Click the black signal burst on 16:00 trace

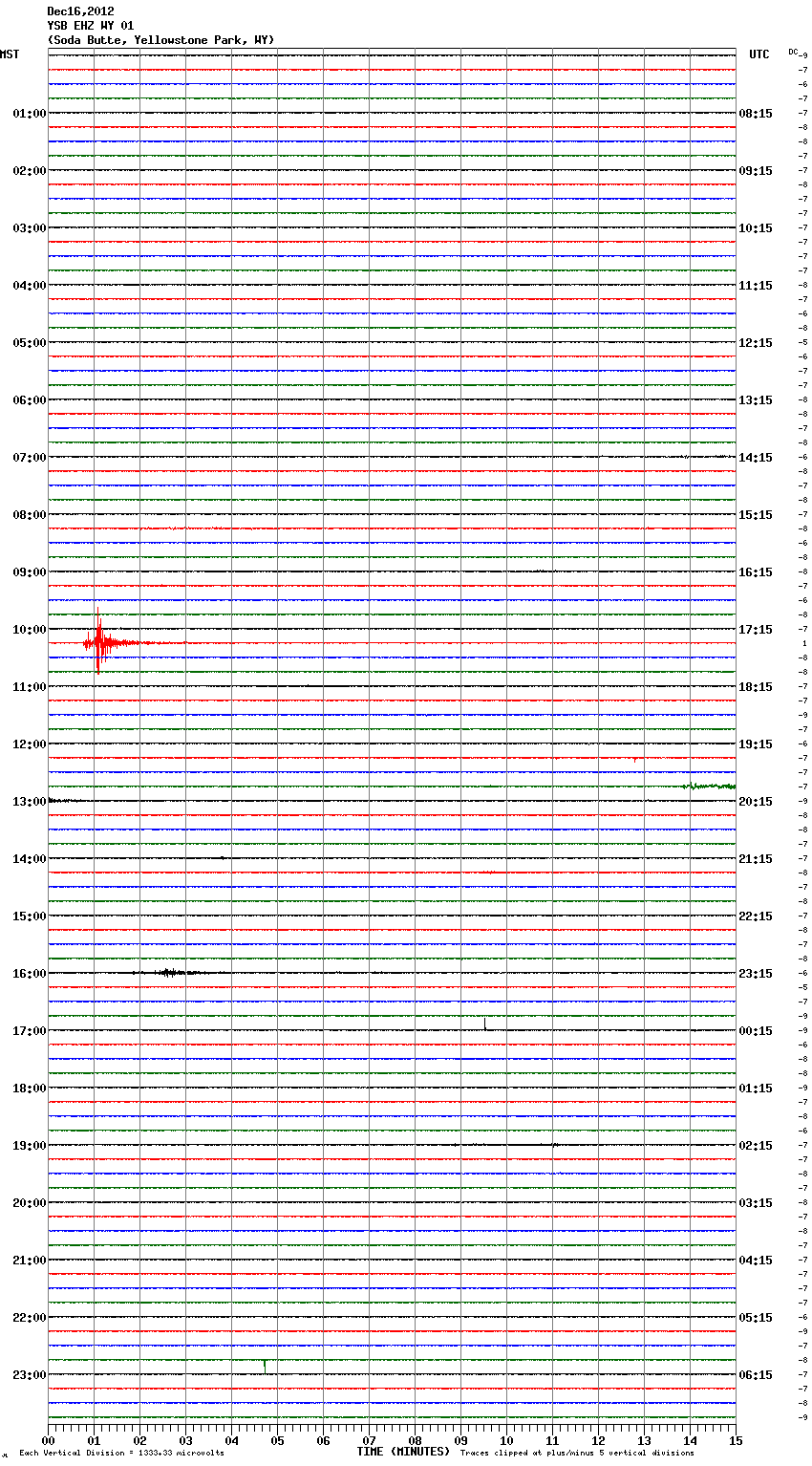[170, 973]
